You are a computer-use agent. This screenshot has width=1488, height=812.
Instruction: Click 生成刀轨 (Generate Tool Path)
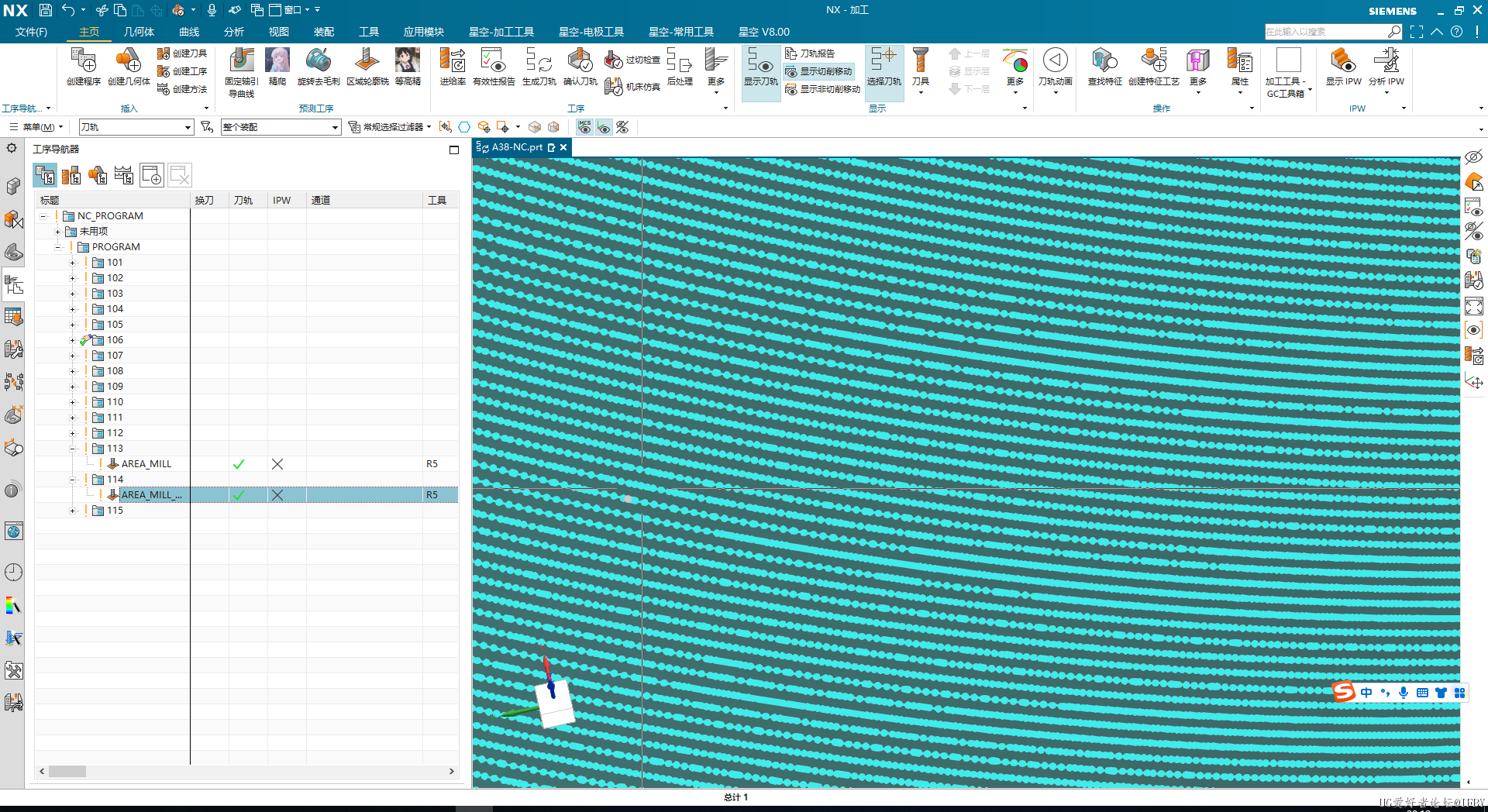pyautogui.click(x=539, y=67)
